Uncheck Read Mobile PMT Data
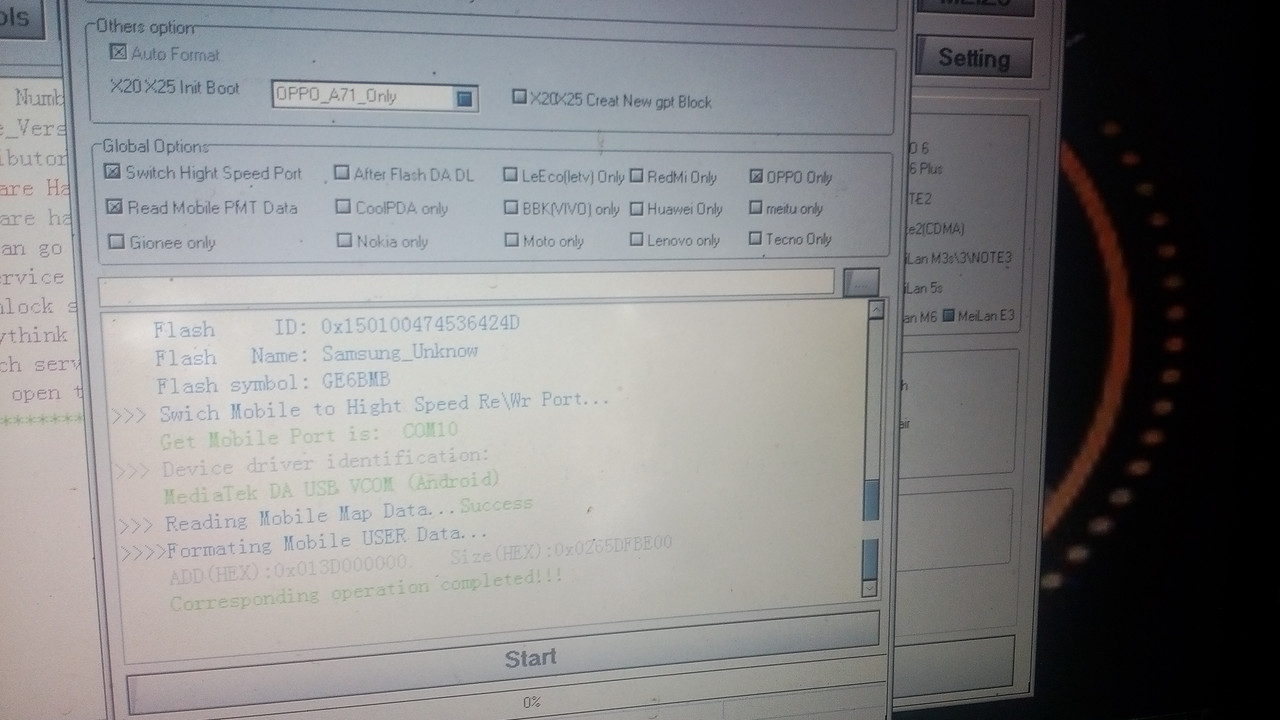The width and height of the screenshot is (1280, 720). (114, 208)
